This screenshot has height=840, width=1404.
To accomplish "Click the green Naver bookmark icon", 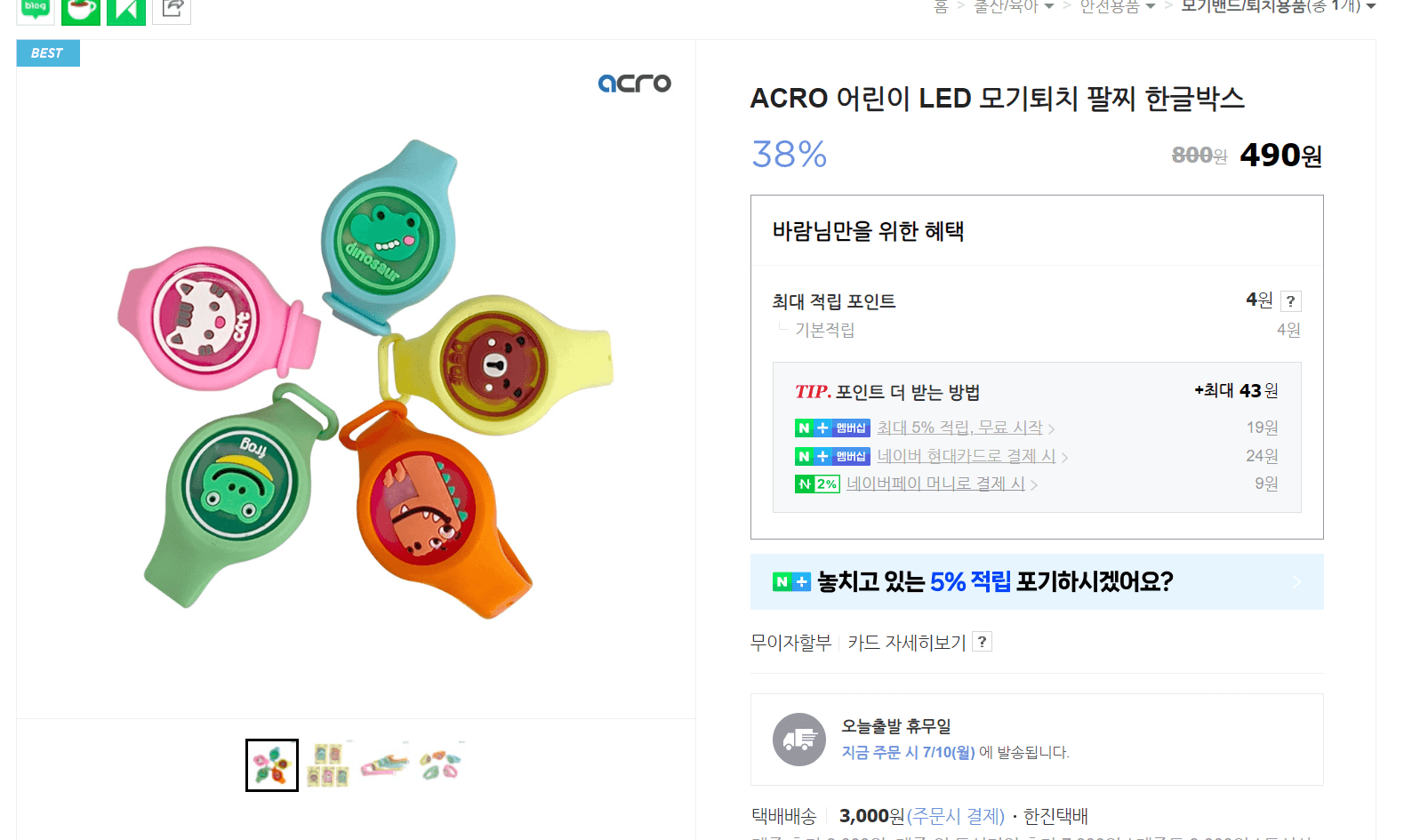I will (x=125, y=8).
